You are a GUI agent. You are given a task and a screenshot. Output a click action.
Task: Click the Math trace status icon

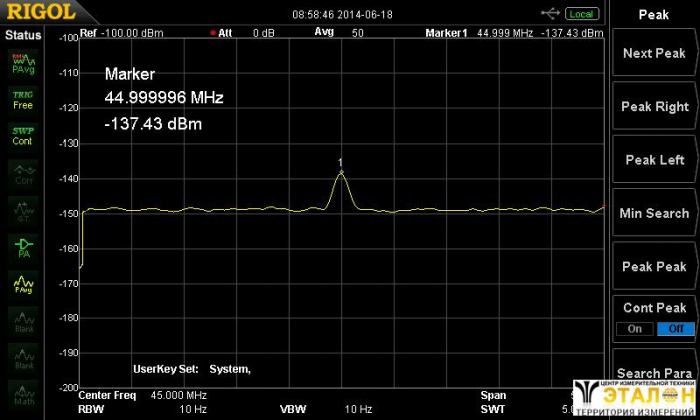pos(23,393)
